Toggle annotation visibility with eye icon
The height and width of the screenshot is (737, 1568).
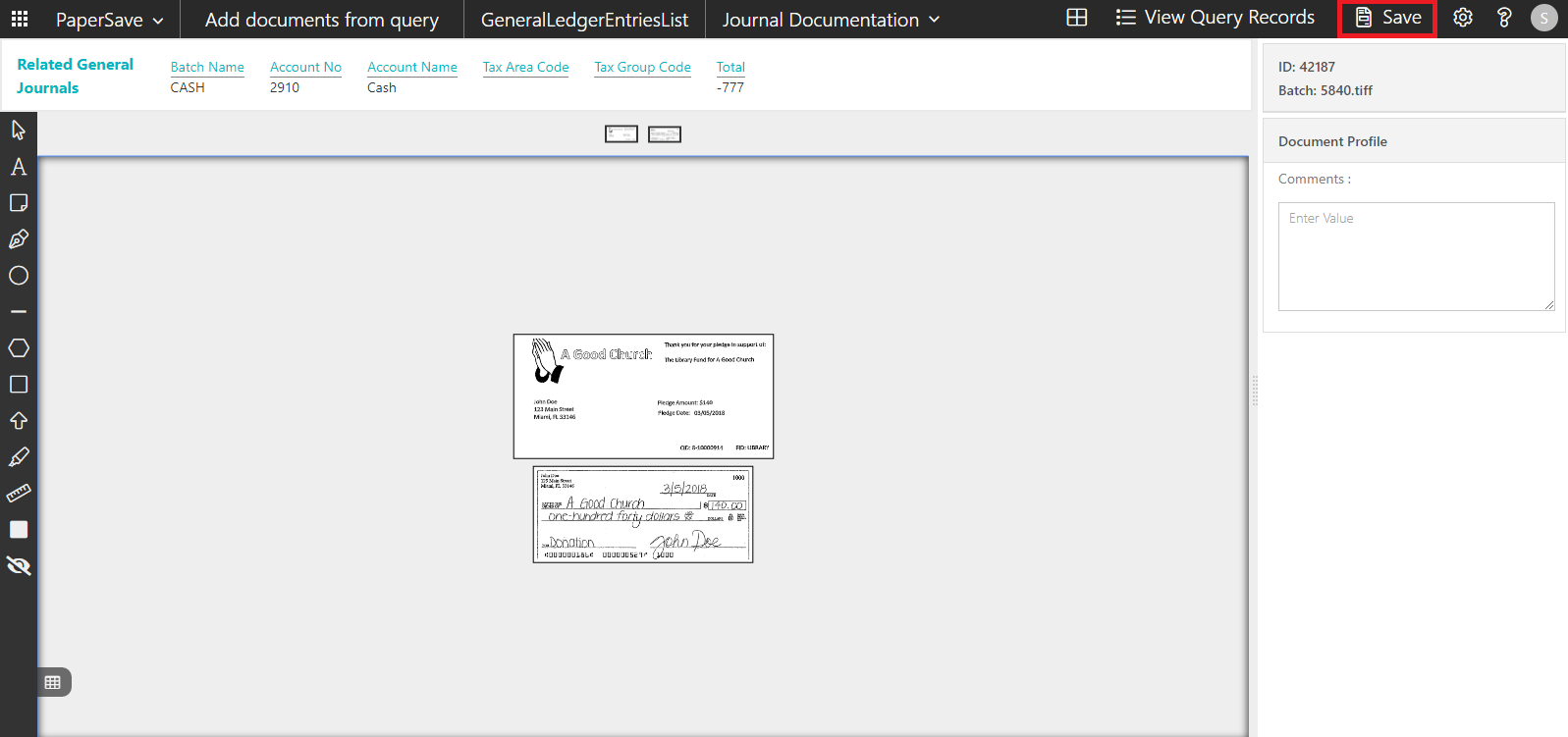[18, 566]
